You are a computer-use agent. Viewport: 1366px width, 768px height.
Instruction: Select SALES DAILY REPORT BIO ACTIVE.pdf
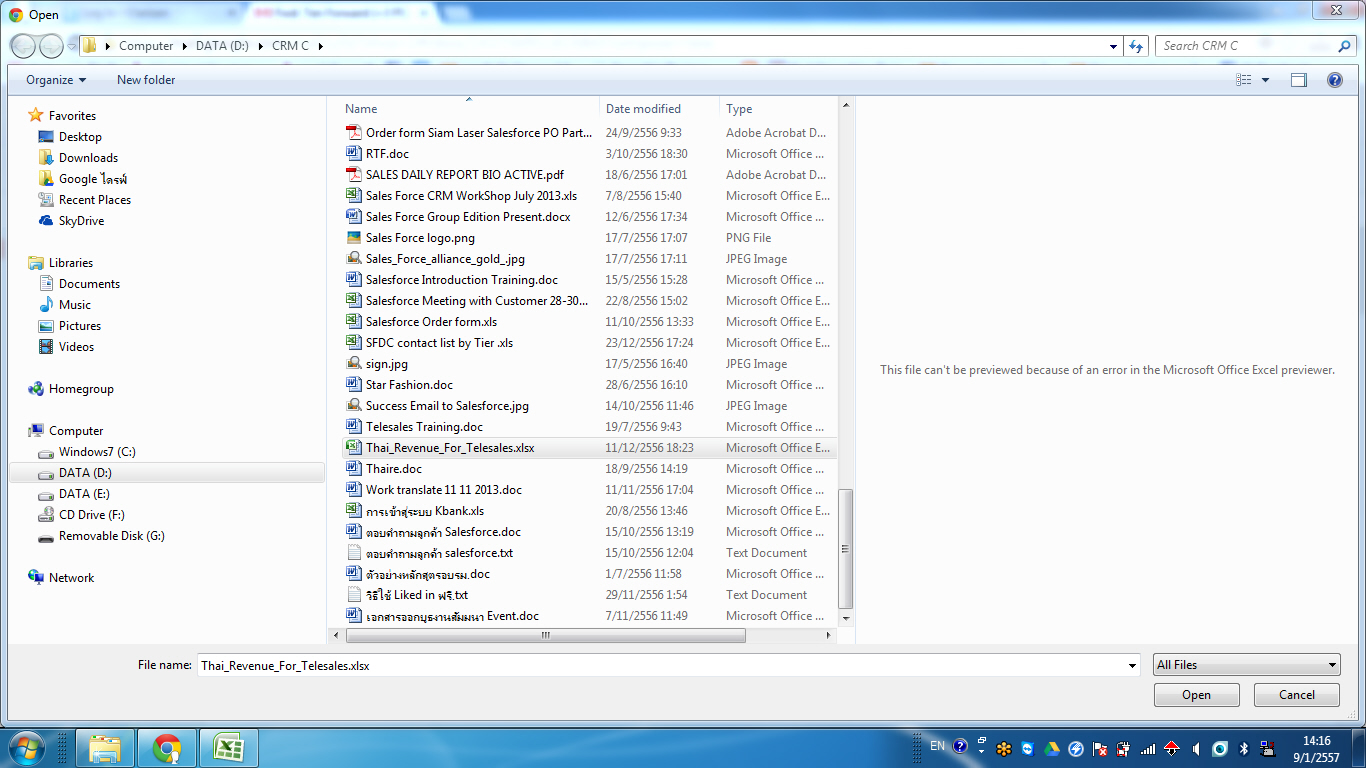click(x=464, y=175)
